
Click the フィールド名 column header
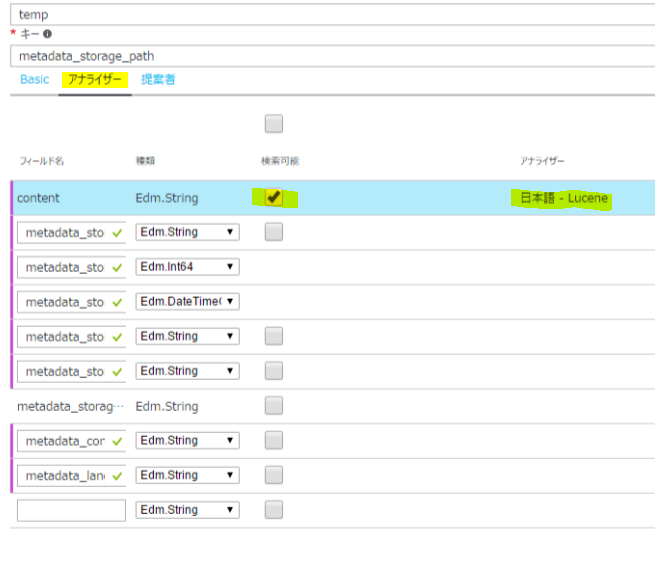click(42, 161)
